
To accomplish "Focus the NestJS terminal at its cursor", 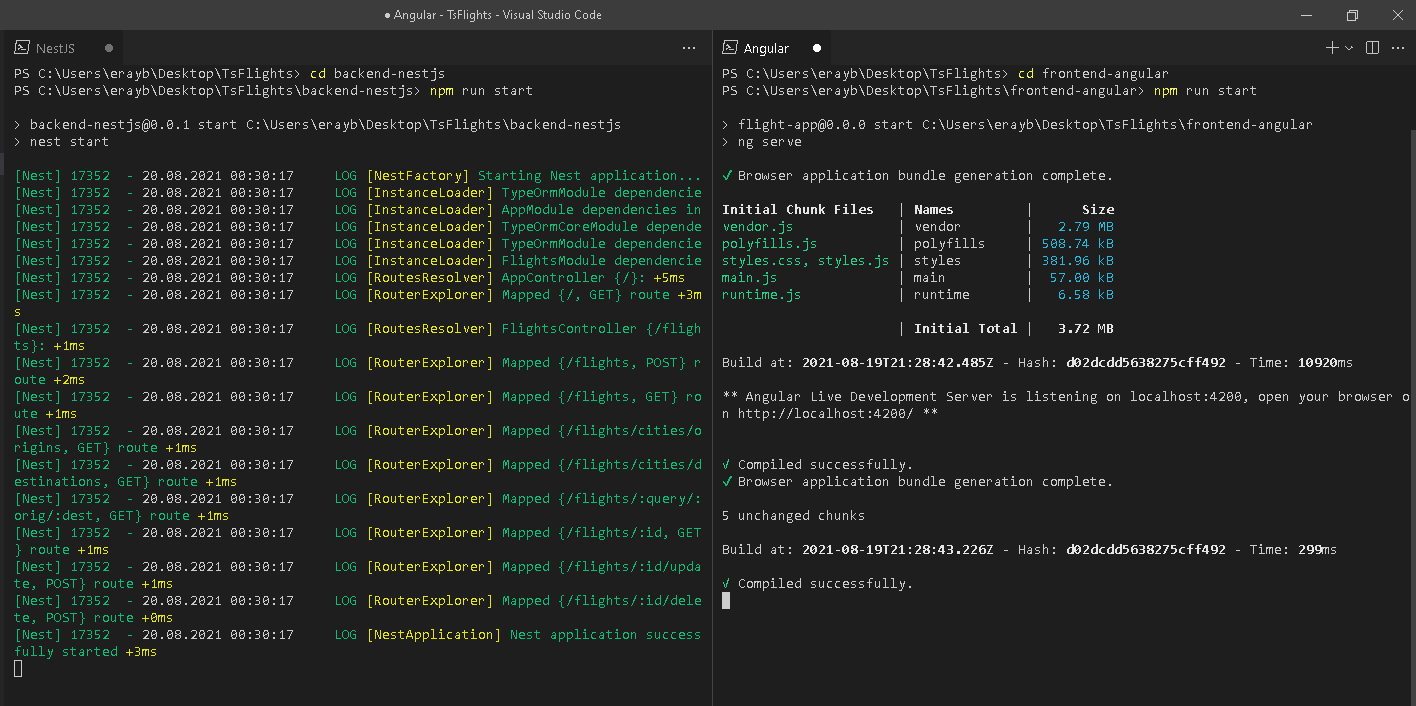I will pyautogui.click(x=18, y=669).
